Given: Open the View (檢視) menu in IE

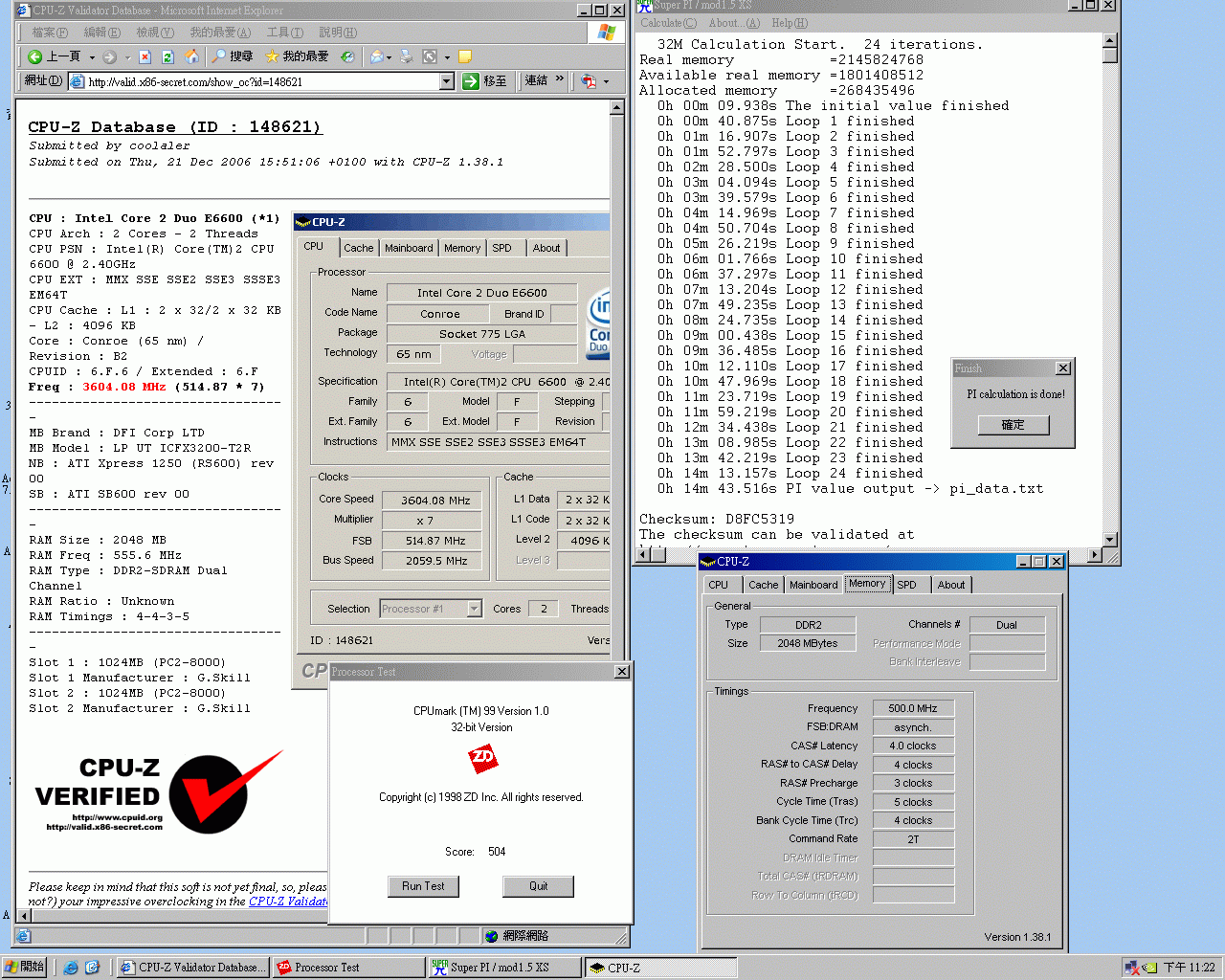Looking at the screenshot, I should pos(154,32).
